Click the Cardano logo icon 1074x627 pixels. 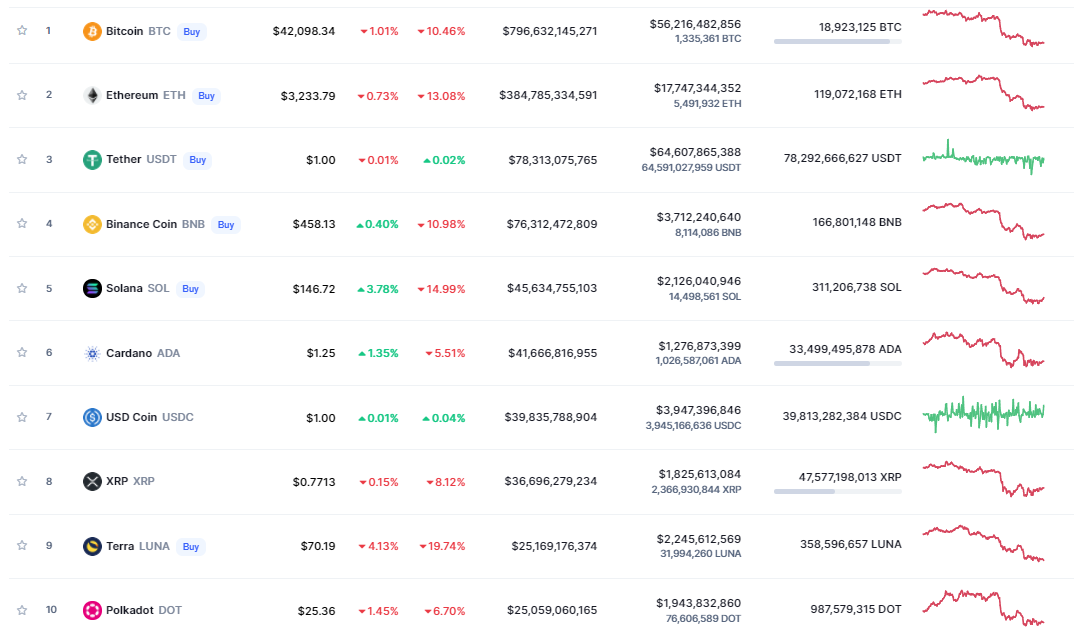coord(92,353)
